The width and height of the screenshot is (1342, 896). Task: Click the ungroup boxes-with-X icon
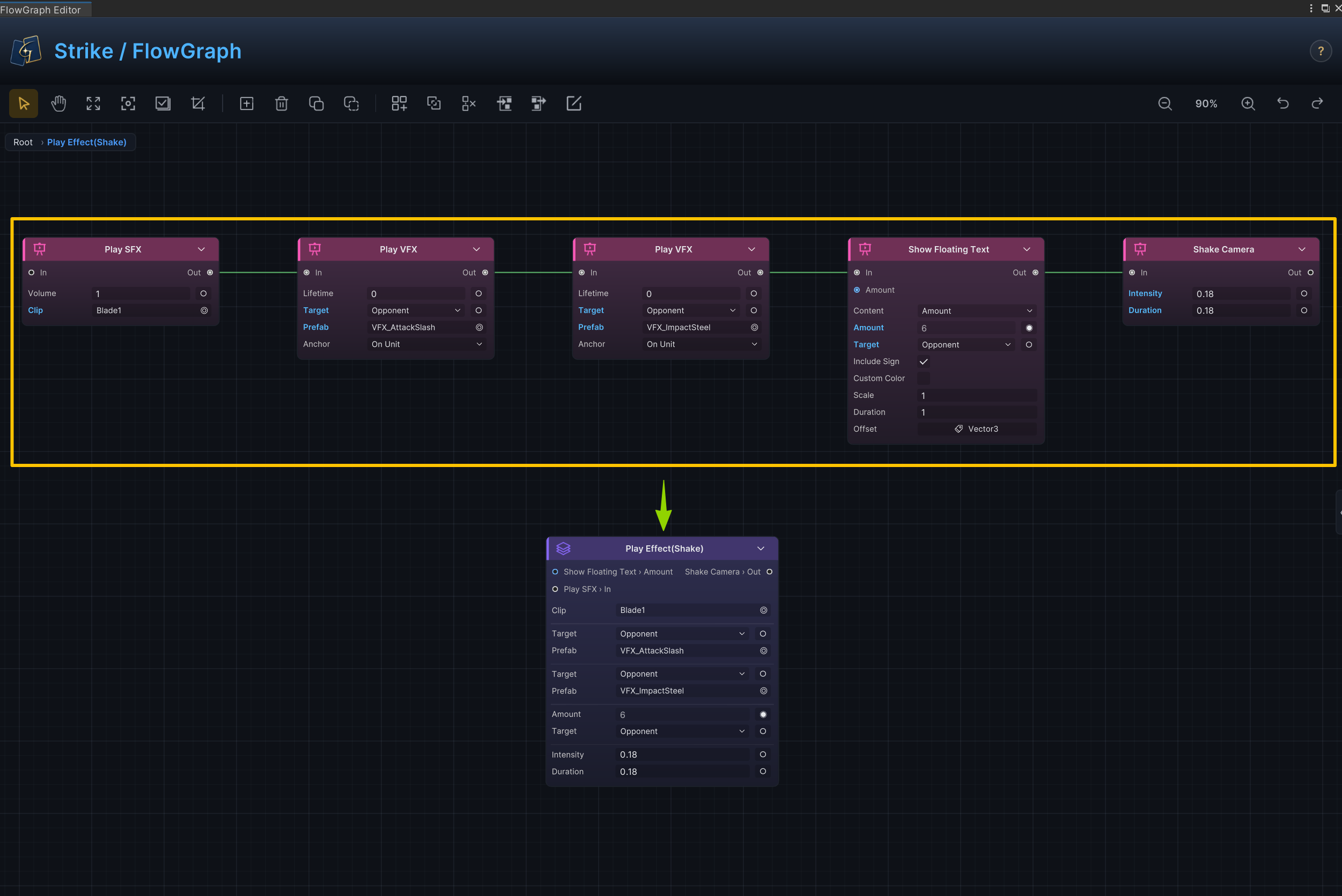[x=469, y=103]
